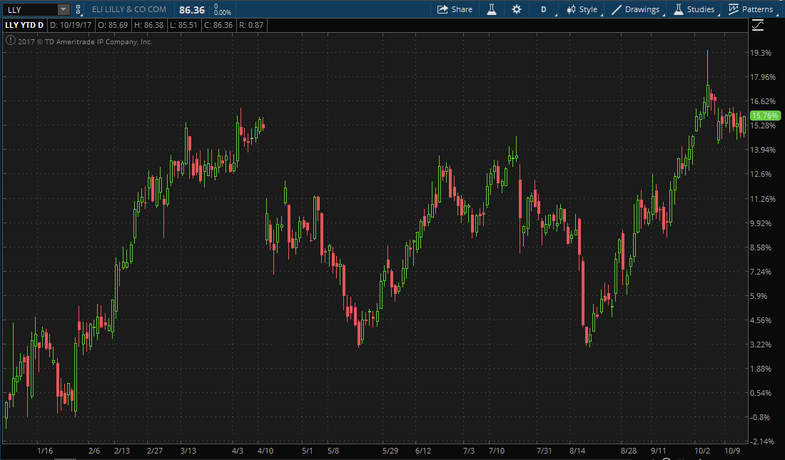The image size is (785, 460).
Task: Click the 12.6% axis label
Action: pos(761,174)
